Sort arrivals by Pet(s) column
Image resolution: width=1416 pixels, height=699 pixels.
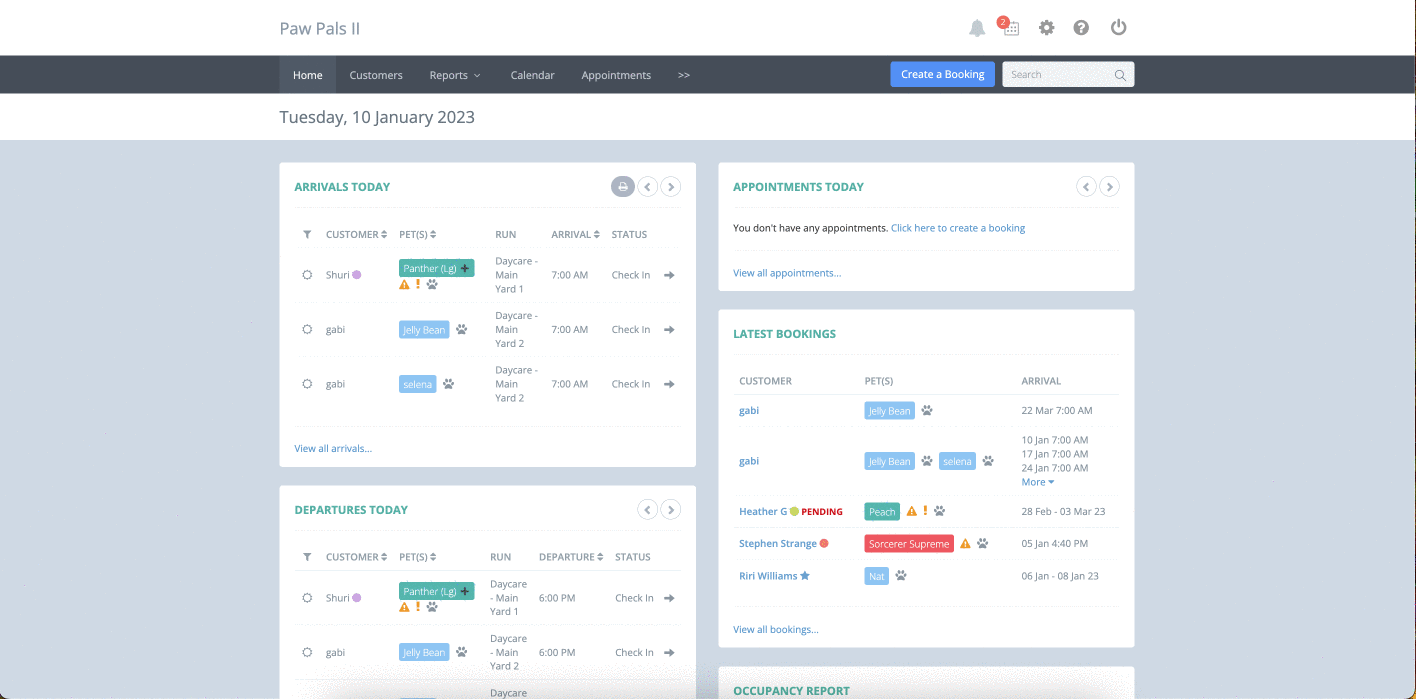coord(418,235)
